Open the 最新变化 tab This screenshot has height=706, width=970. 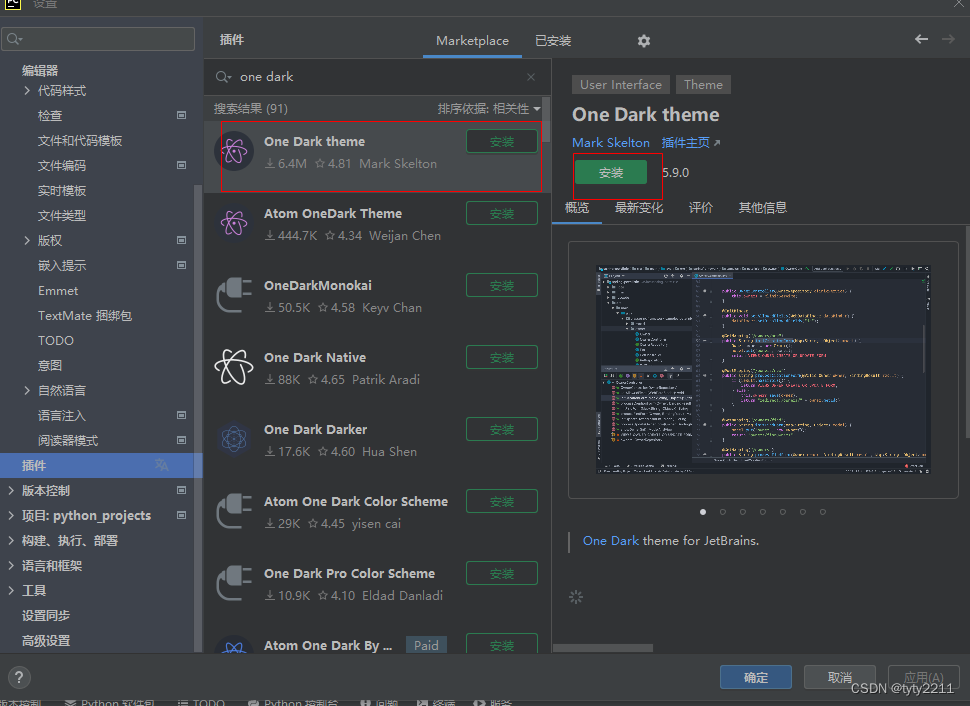click(638, 208)
